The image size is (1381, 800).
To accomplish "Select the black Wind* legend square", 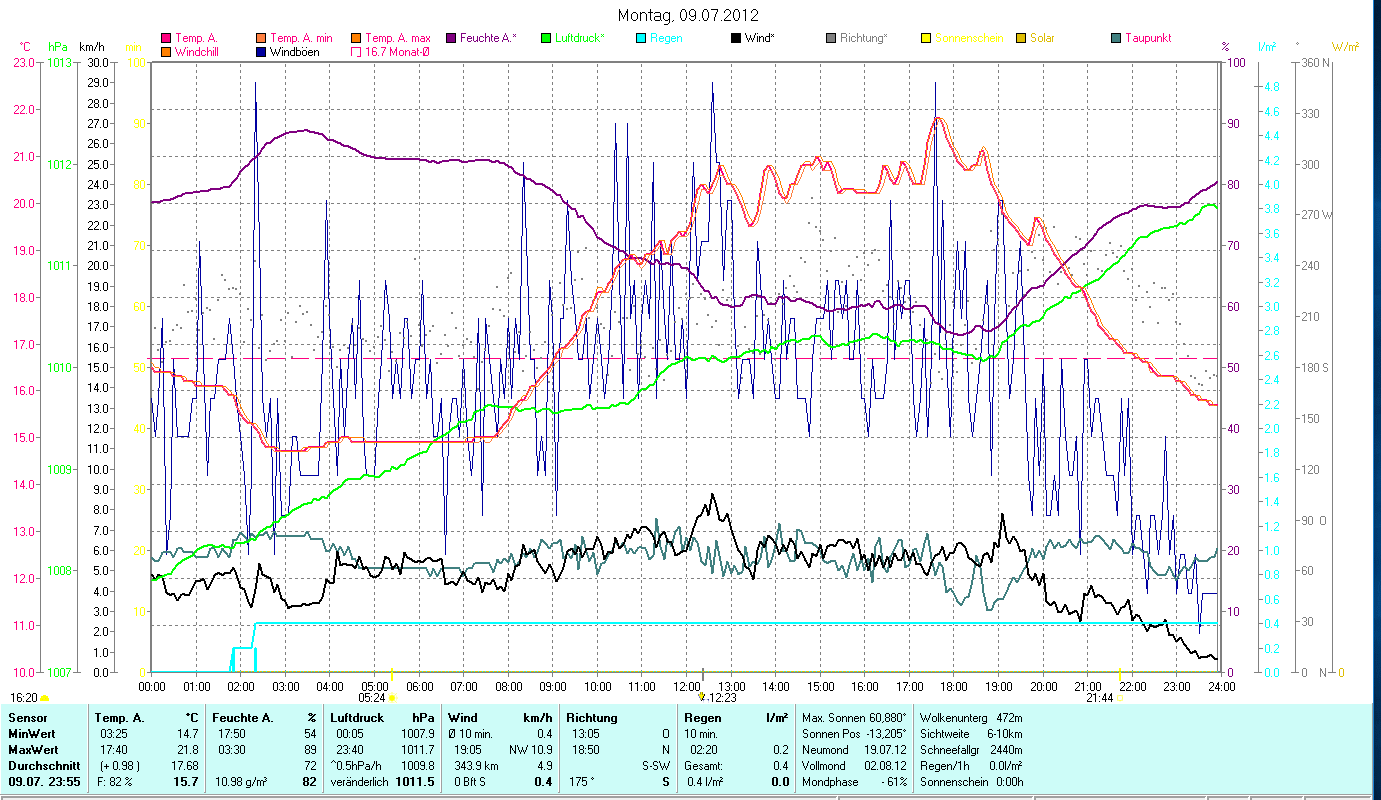I will pos(736,38).
